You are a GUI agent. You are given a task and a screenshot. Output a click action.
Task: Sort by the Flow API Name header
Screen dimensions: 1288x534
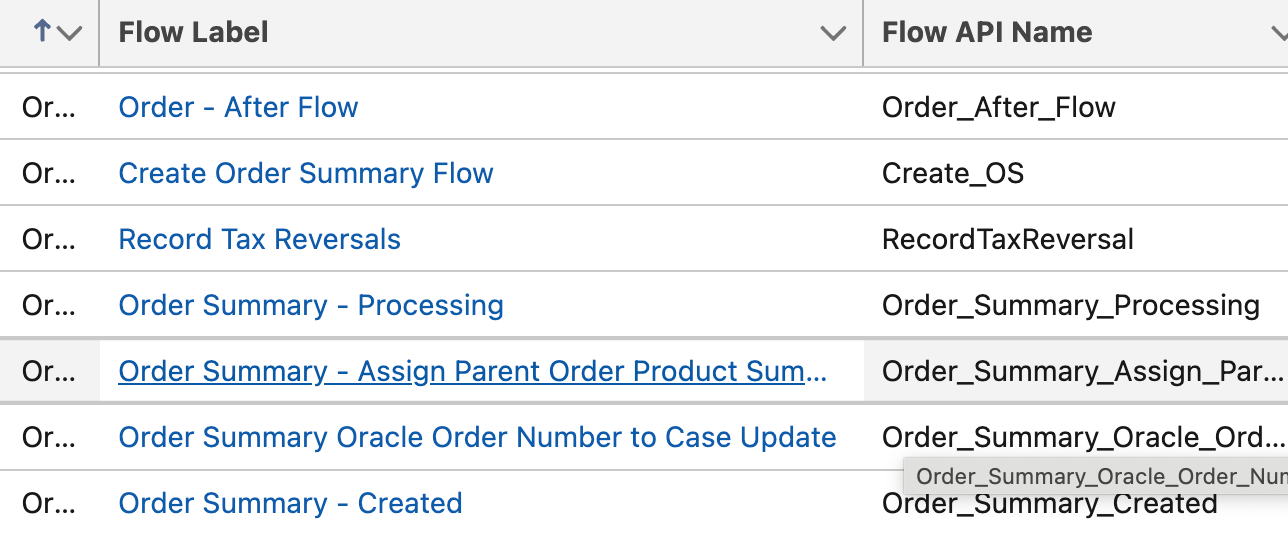click(986, 32)
